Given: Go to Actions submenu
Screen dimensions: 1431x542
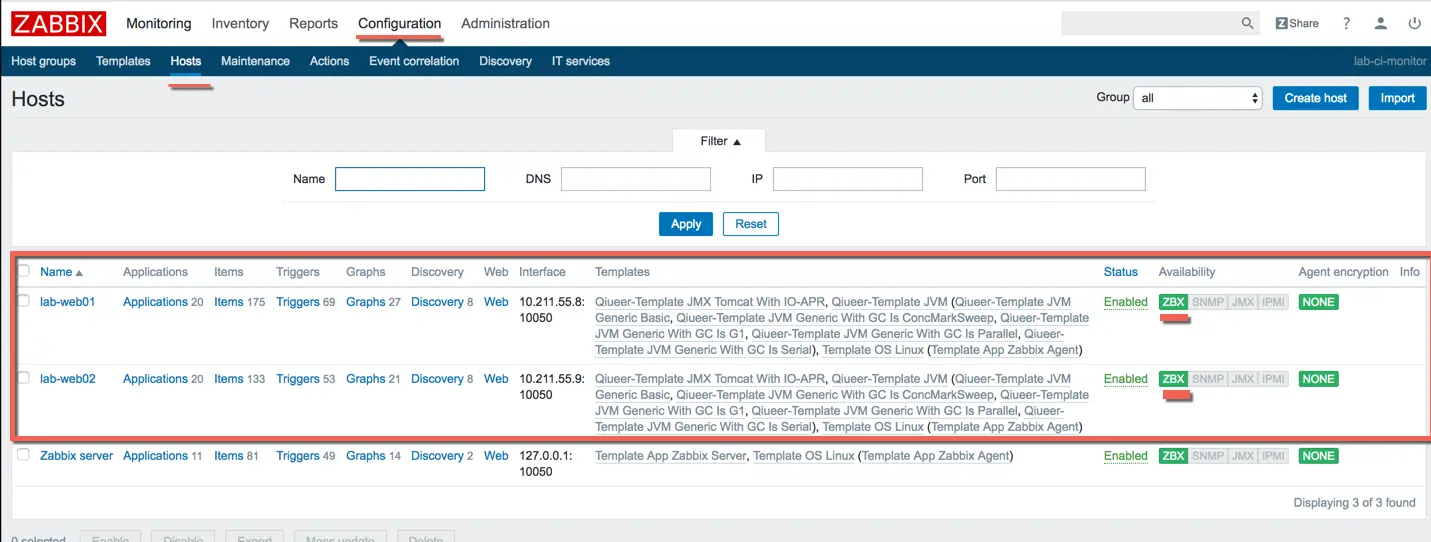Looking at the screenshot, I should point(329,61).
